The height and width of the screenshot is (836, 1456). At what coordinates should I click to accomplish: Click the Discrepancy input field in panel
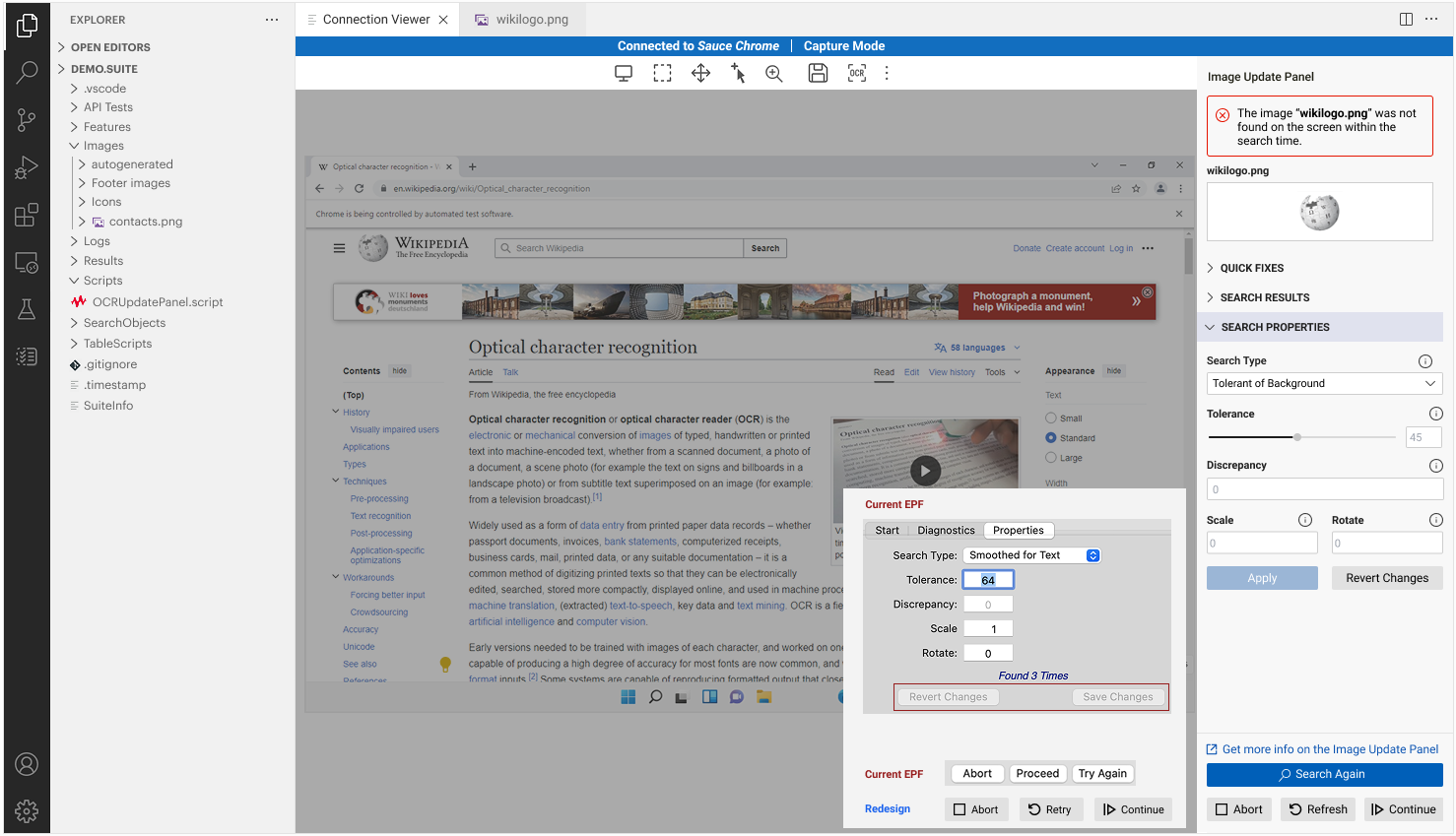coord(1324,489)
